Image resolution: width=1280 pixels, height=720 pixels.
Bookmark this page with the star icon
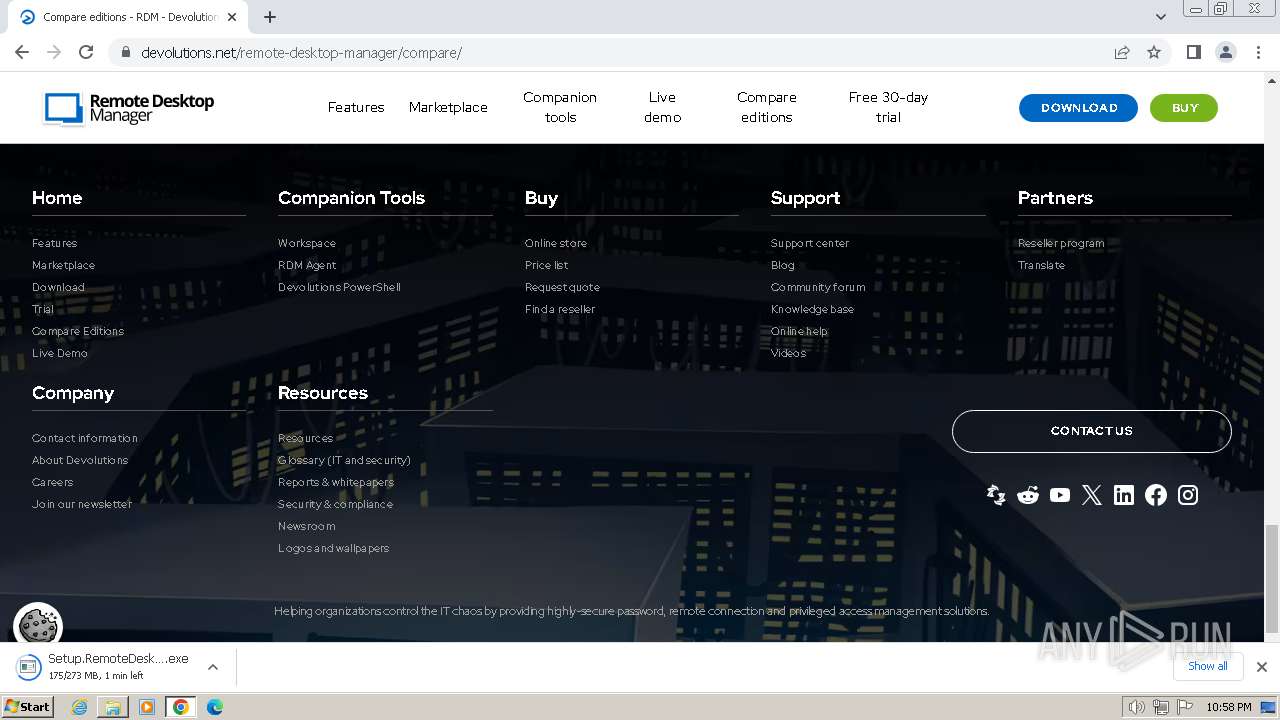1154,52
